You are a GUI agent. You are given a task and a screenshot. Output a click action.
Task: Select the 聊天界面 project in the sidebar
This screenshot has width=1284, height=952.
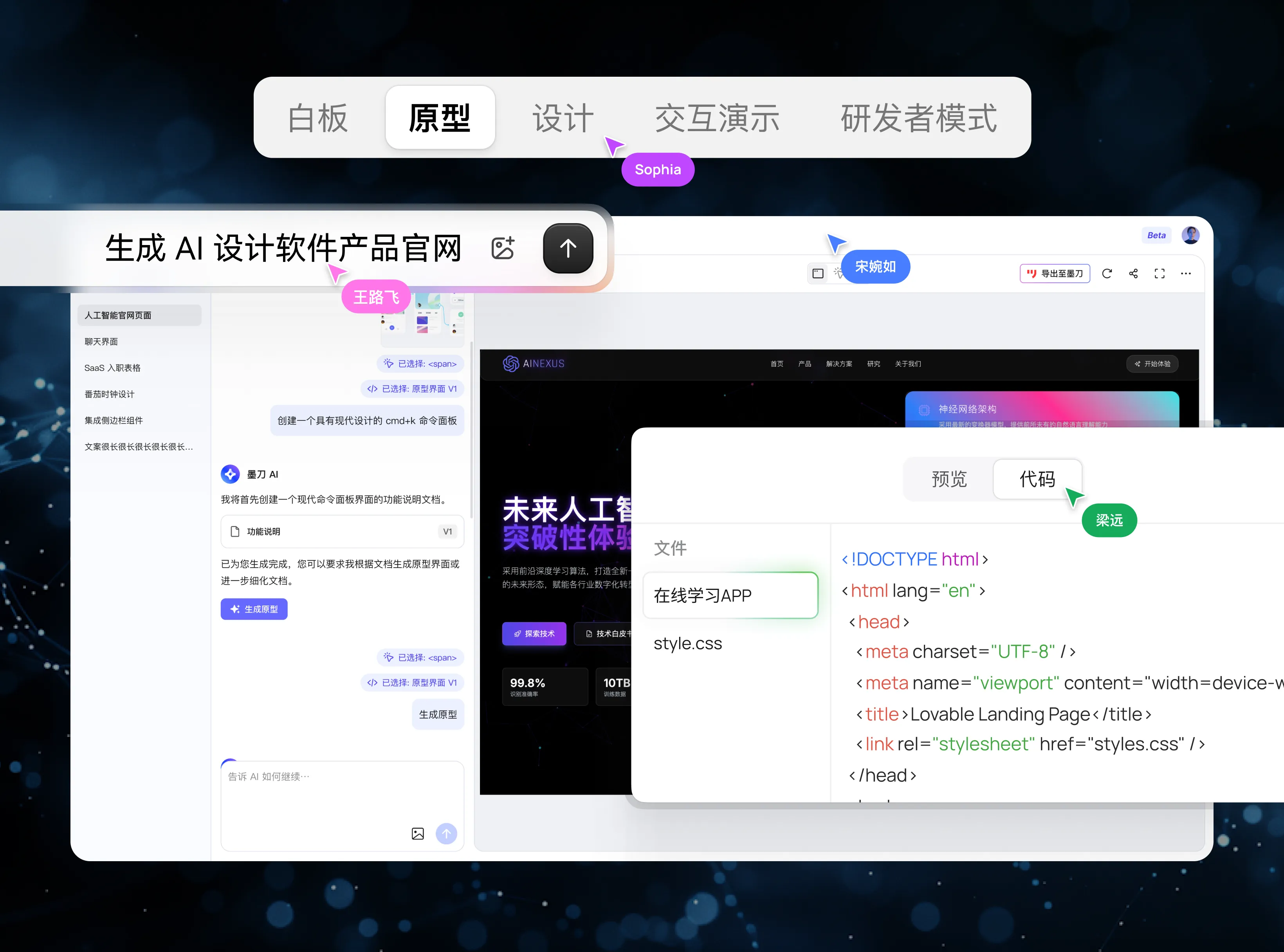(x=101, y=342)
